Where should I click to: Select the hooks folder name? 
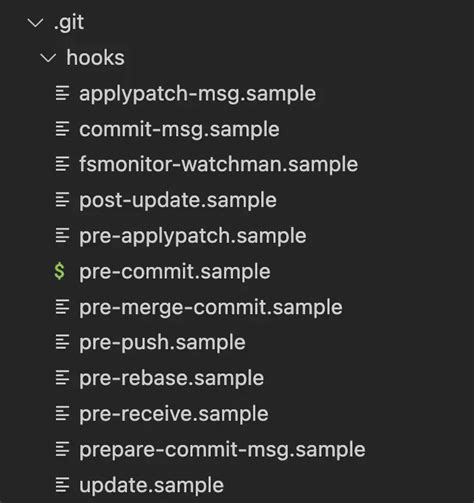[x=95, y=58]
